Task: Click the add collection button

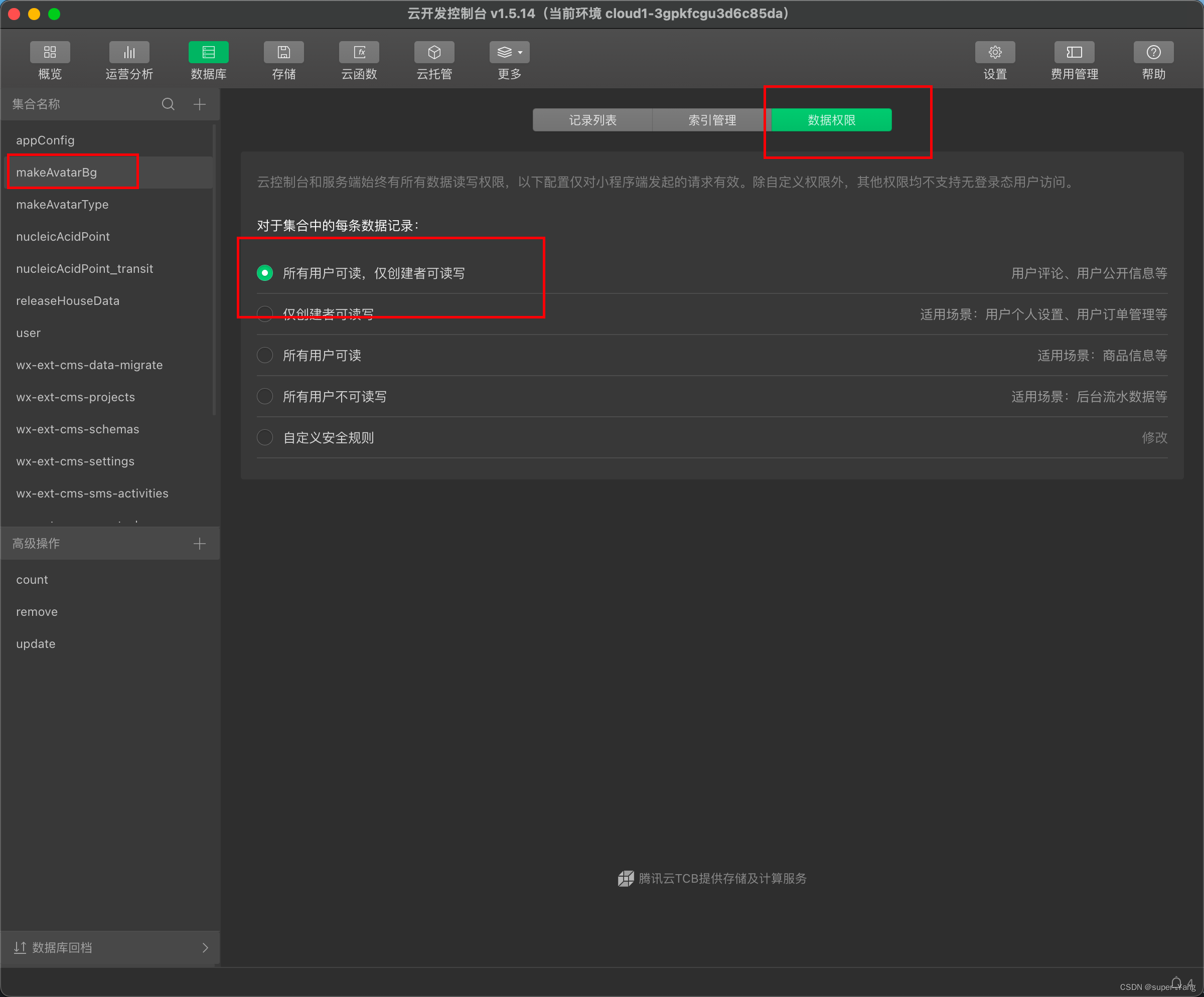Action: (199, 105)
